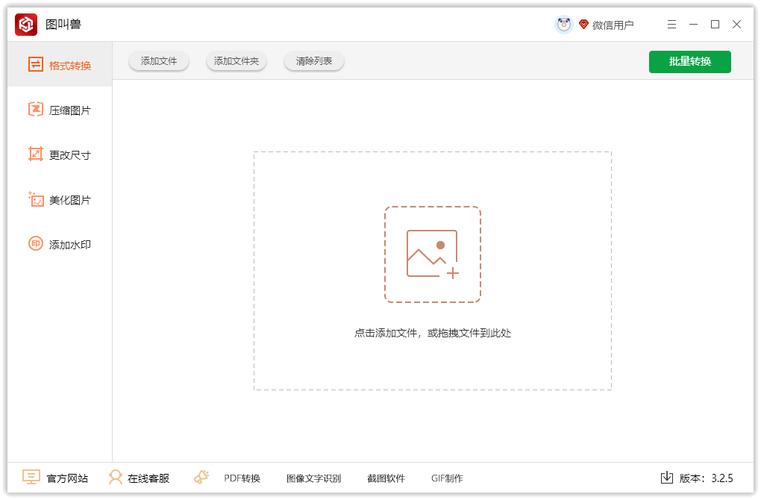Open the PDF转换 link

242,479
